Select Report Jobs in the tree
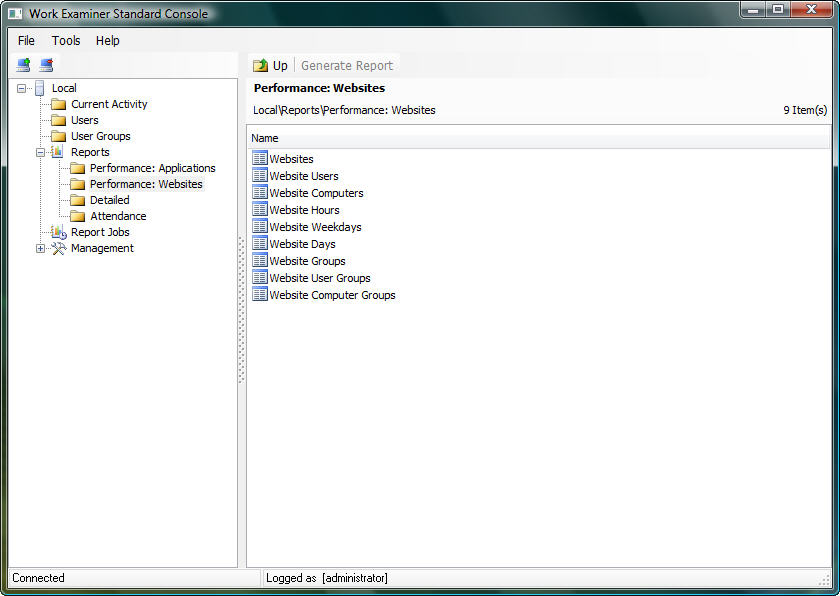840x596 pixels. (x=100, y=232)
